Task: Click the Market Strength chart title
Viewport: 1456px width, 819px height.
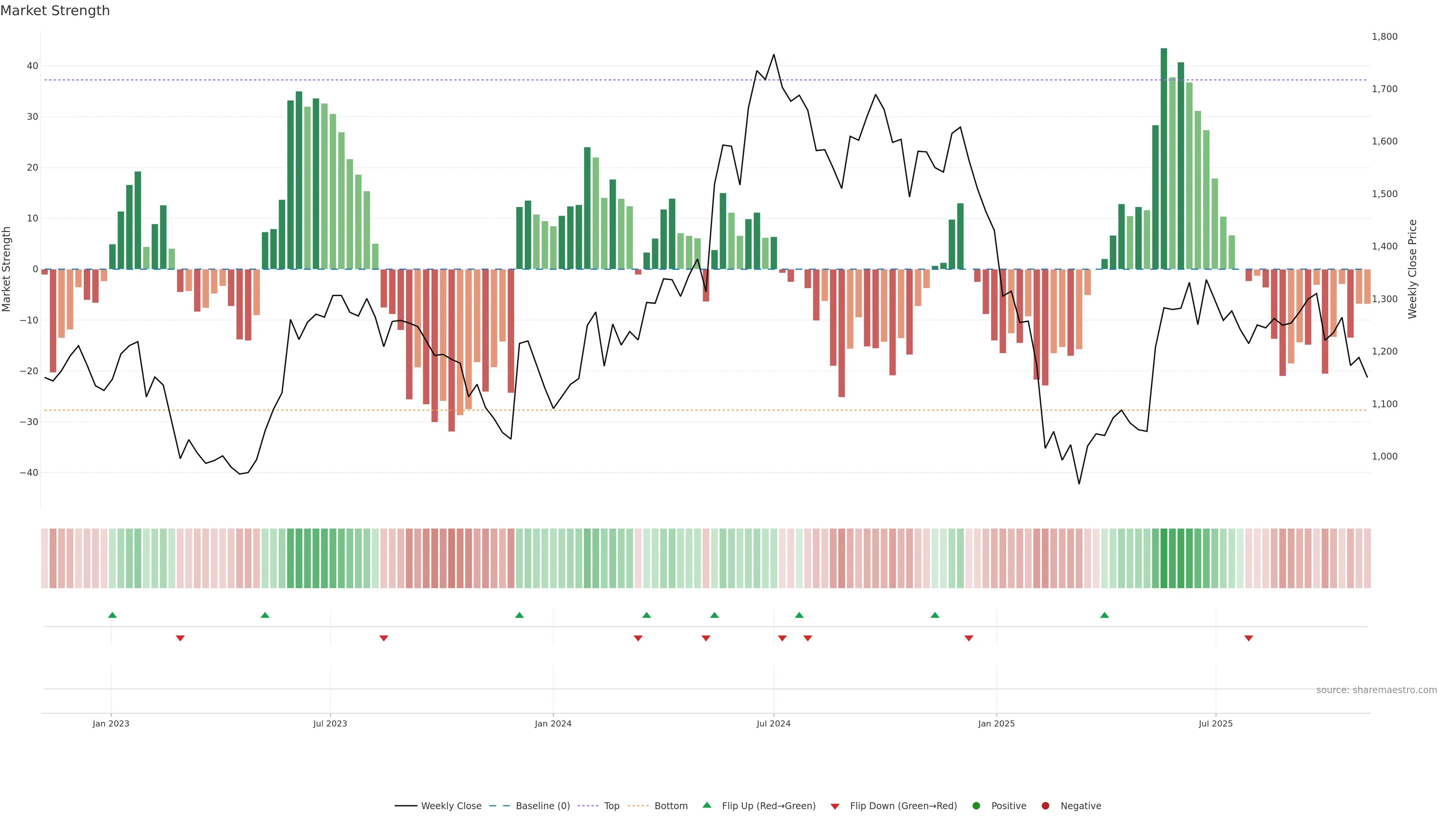Action: coord(55,11)
